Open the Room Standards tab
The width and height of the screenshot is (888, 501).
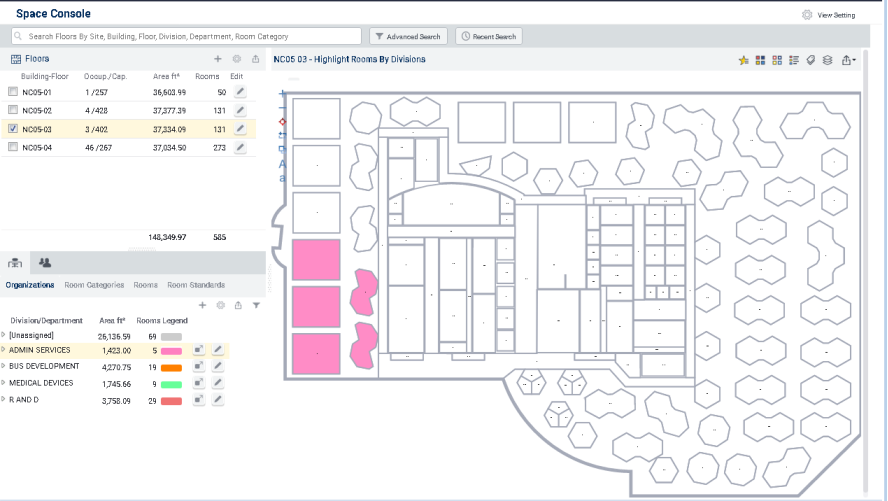click(195, 285)
